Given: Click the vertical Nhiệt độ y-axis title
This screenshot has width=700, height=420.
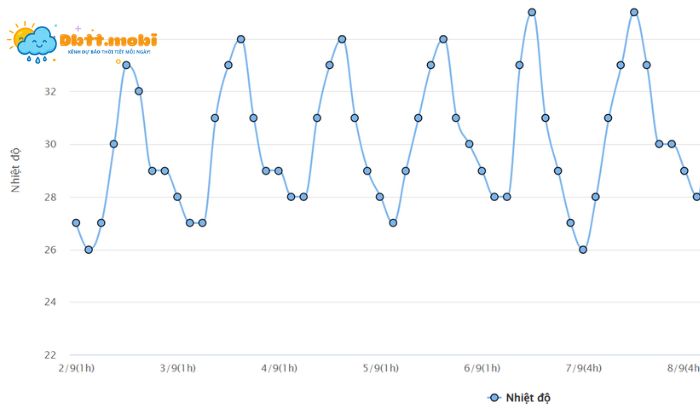Looking at the screenshot, I should point(17,170).
